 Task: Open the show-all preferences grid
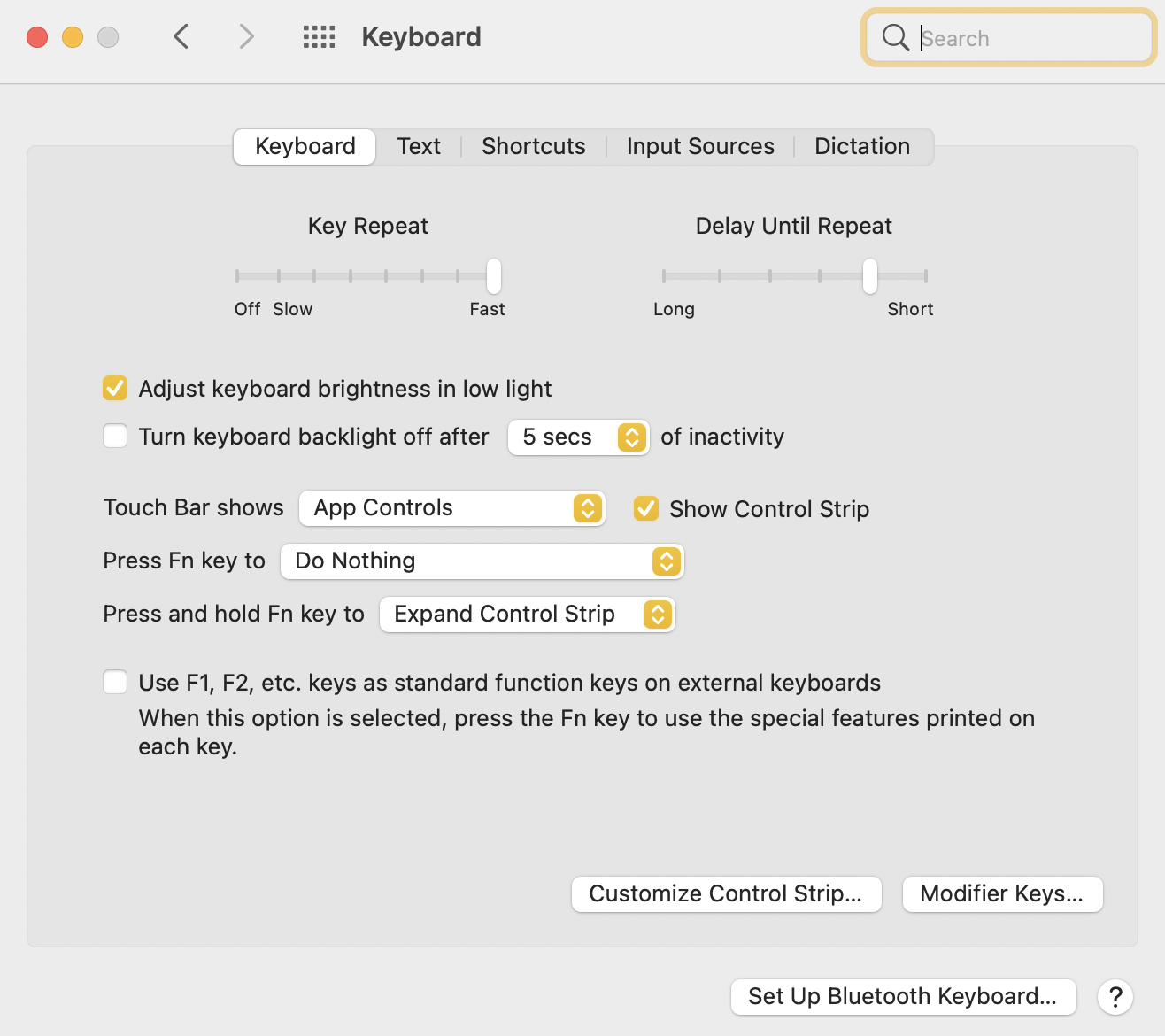319,37
